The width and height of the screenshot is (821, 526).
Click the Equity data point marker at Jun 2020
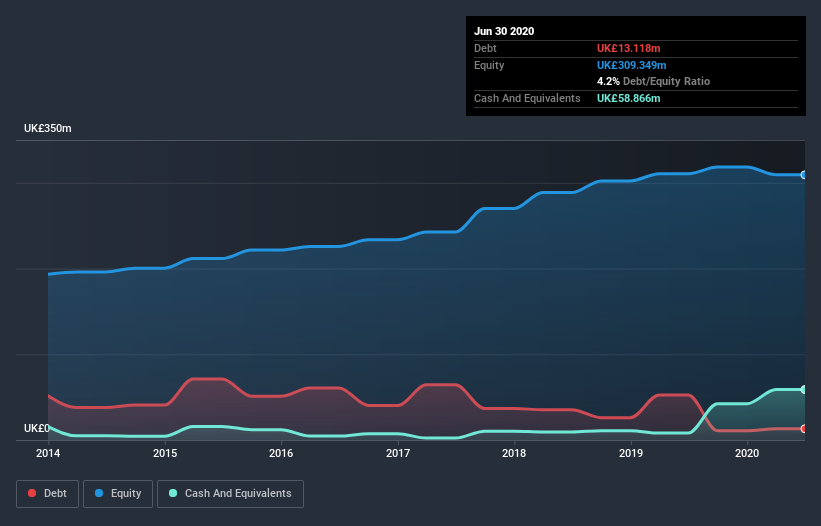click(804, 175)
